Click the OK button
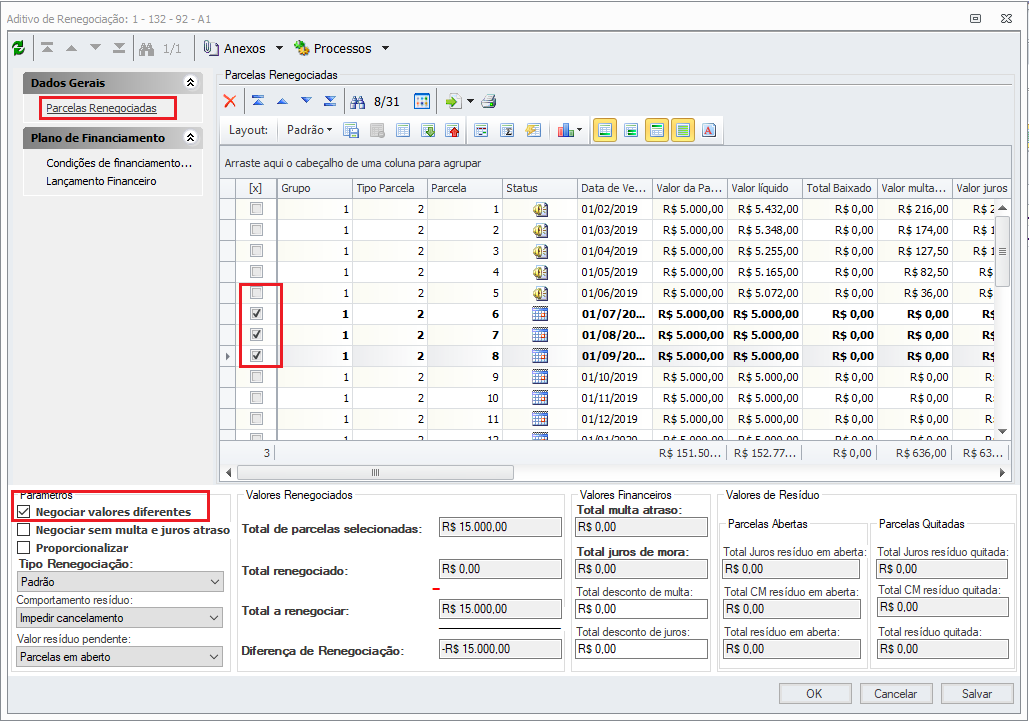 (x=814, y=693)
